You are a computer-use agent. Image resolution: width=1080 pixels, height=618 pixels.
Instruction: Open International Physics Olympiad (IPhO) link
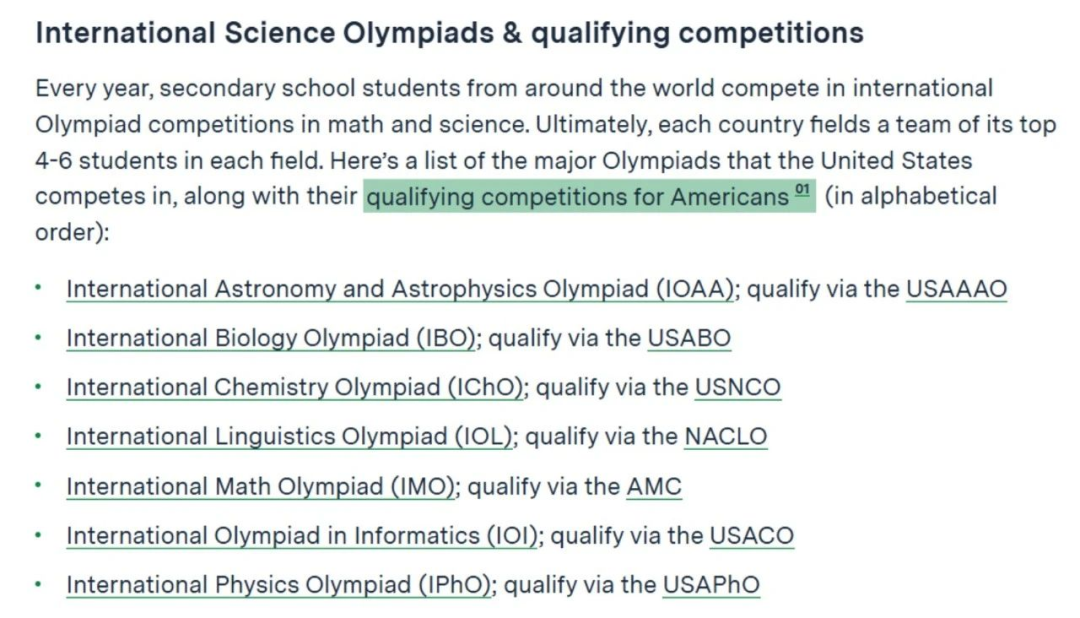pos(279,585)
